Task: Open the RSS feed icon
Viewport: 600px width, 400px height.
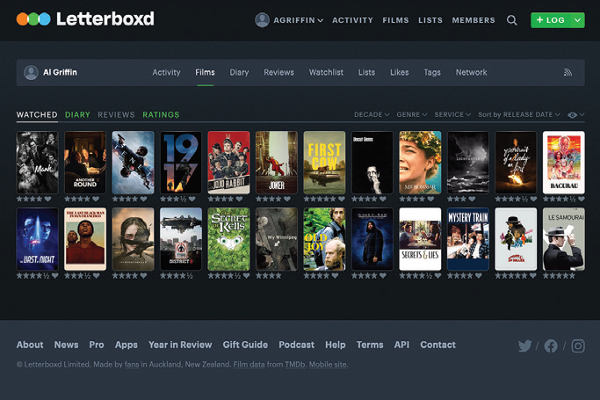Action: coord(568,72)
